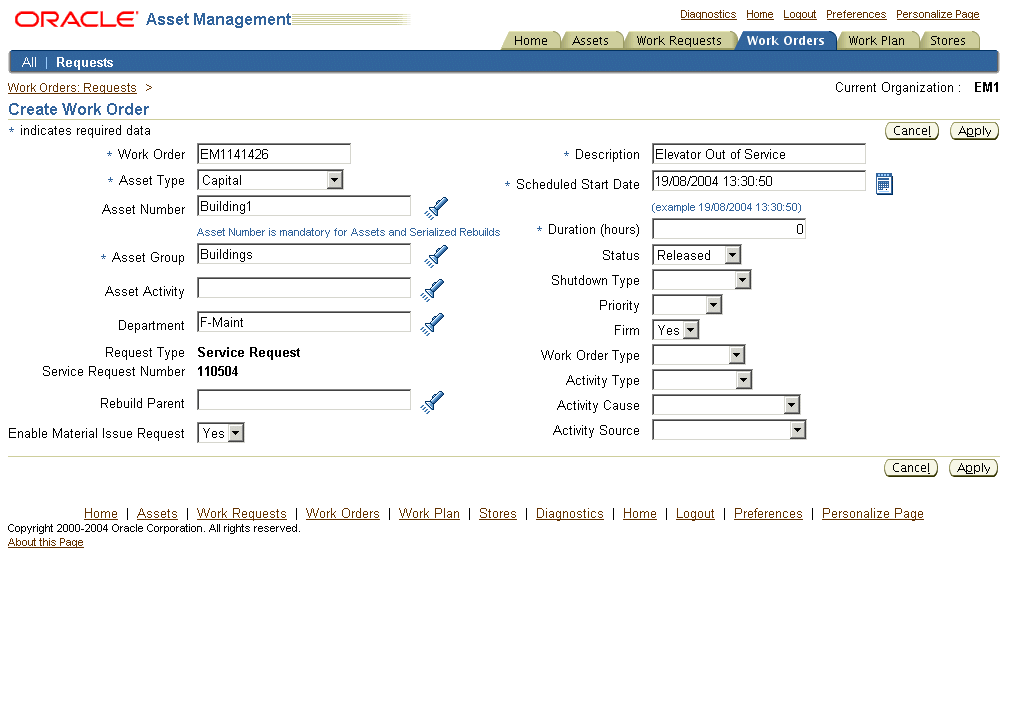Open the top Diagnostics link

click(708, 14)
